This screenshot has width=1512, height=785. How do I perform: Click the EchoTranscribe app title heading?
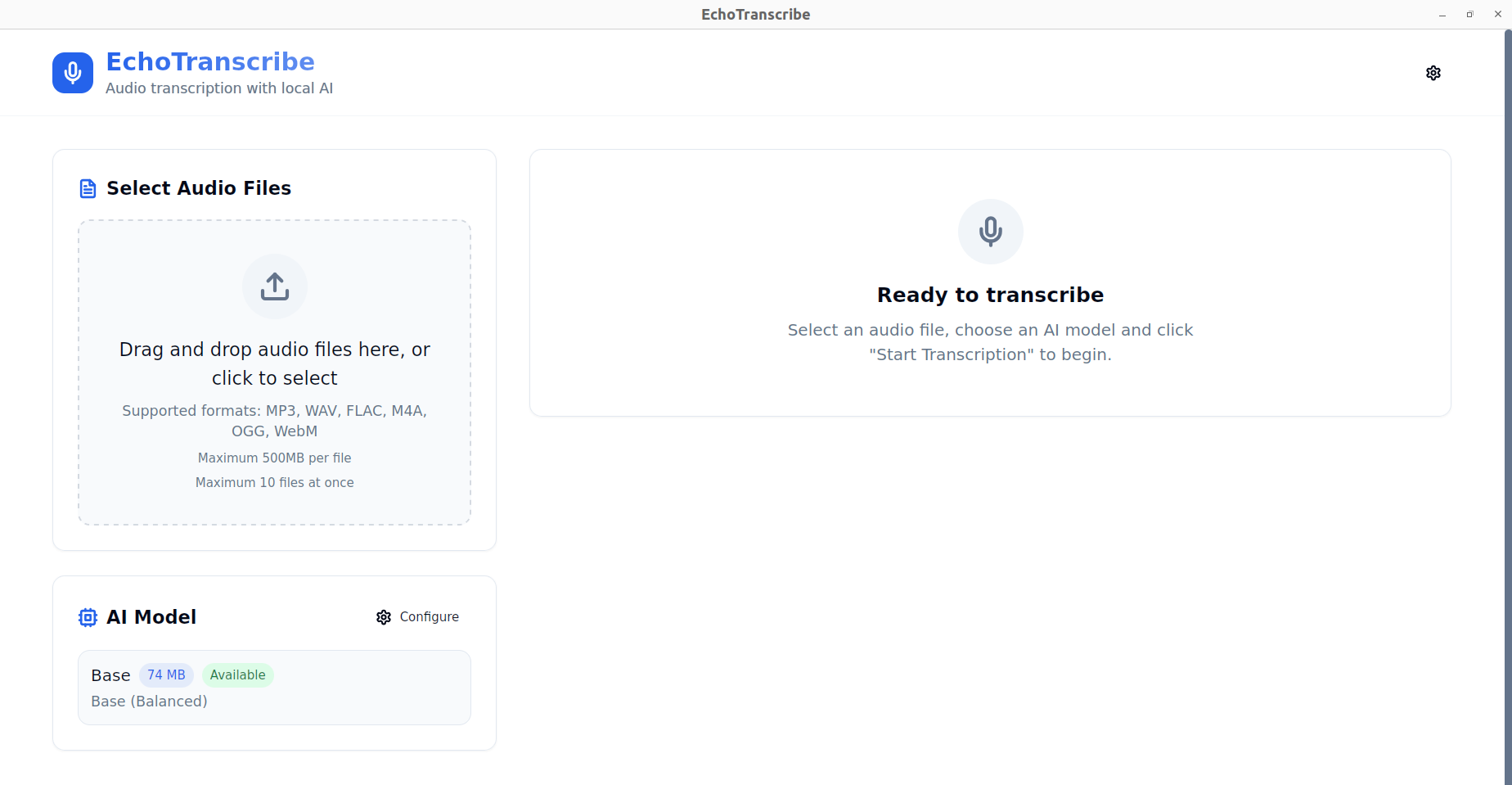pyautogui.click(x=210, y=61)
